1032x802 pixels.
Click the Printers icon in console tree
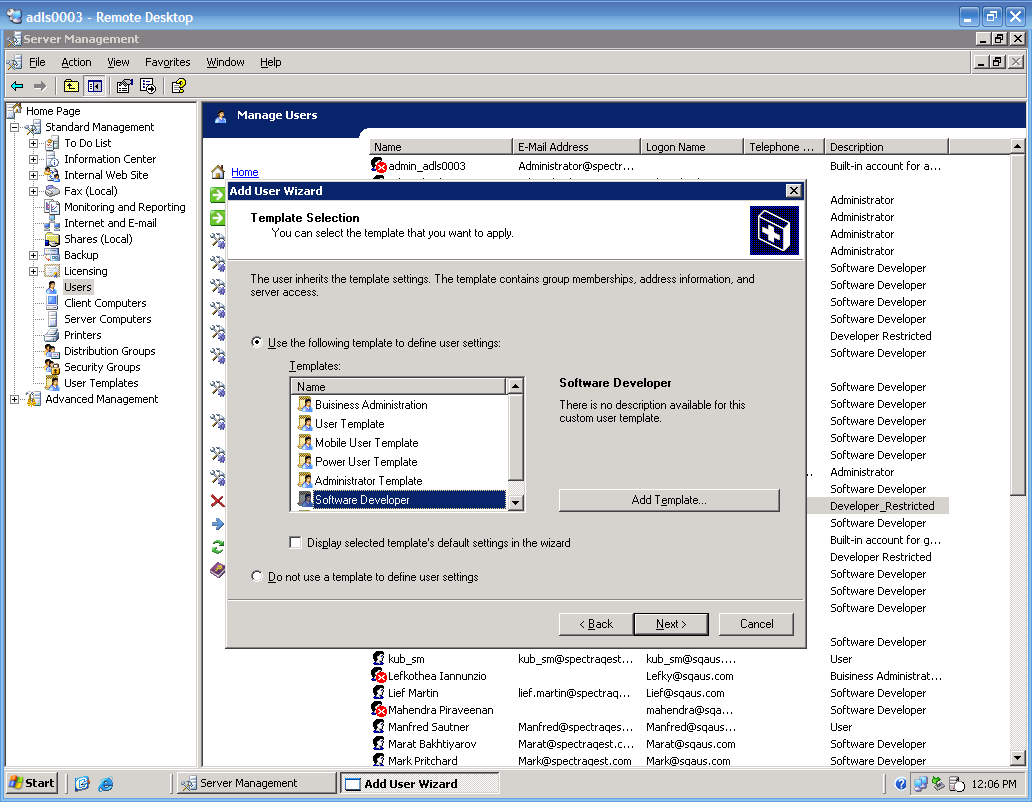52,335
